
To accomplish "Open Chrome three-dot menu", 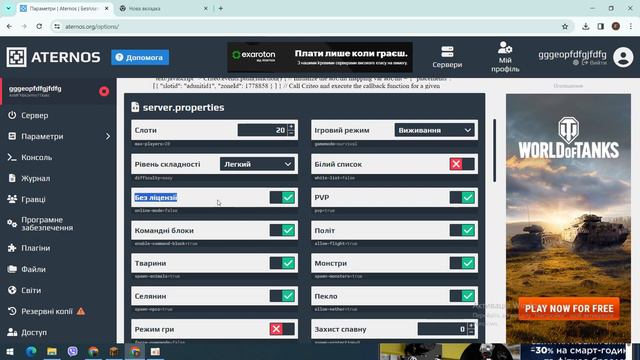I will tap(631, 27).
